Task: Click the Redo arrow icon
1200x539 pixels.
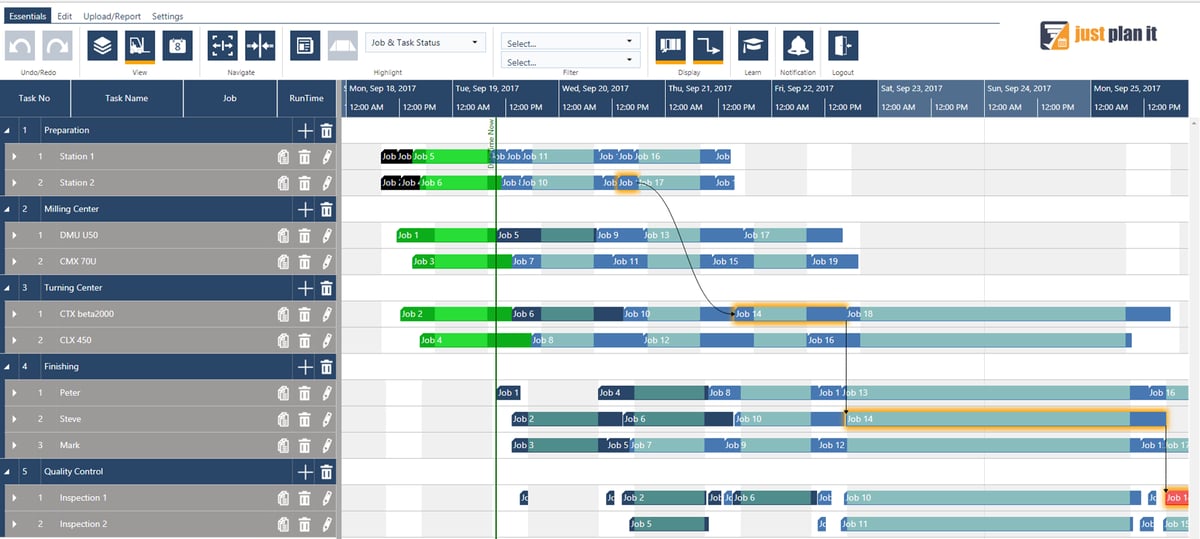Action: pyautogui.click(x=58, y=46)
